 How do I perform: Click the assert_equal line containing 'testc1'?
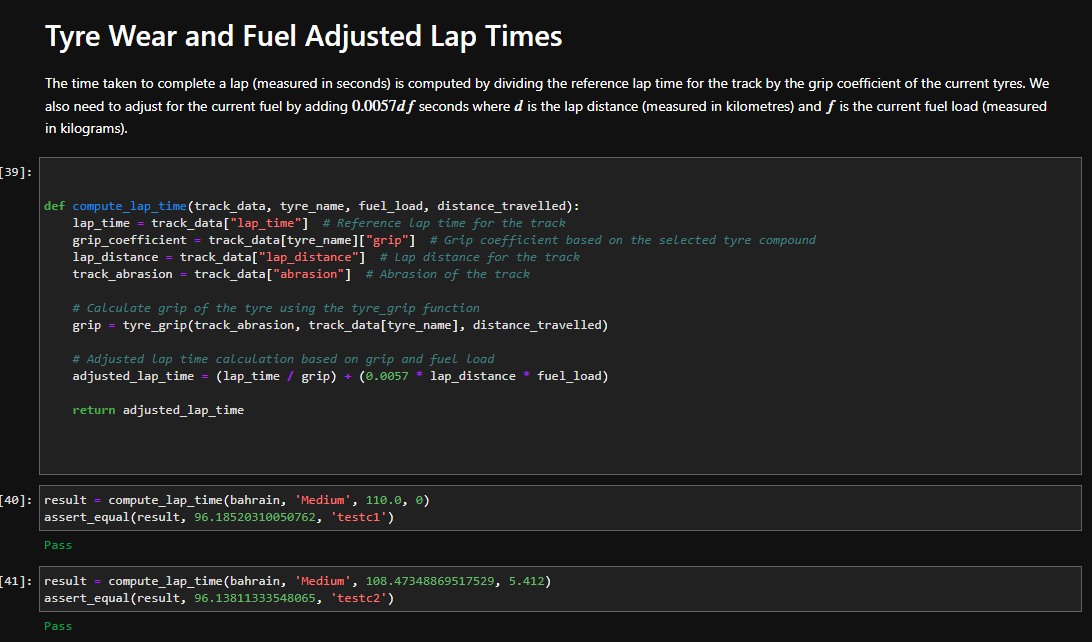pyautogui.click(x=219, y=517)
